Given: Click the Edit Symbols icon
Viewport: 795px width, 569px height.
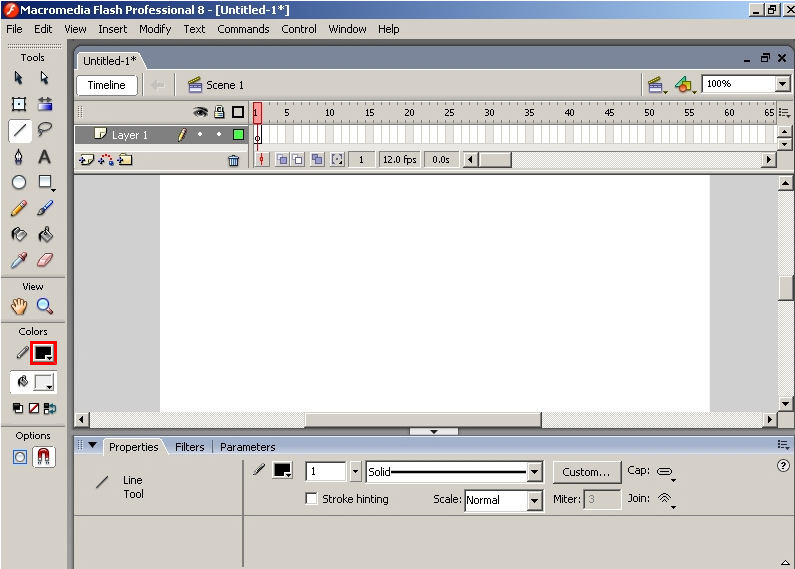Looking at the screenshot, I should [x=684, y=85].
